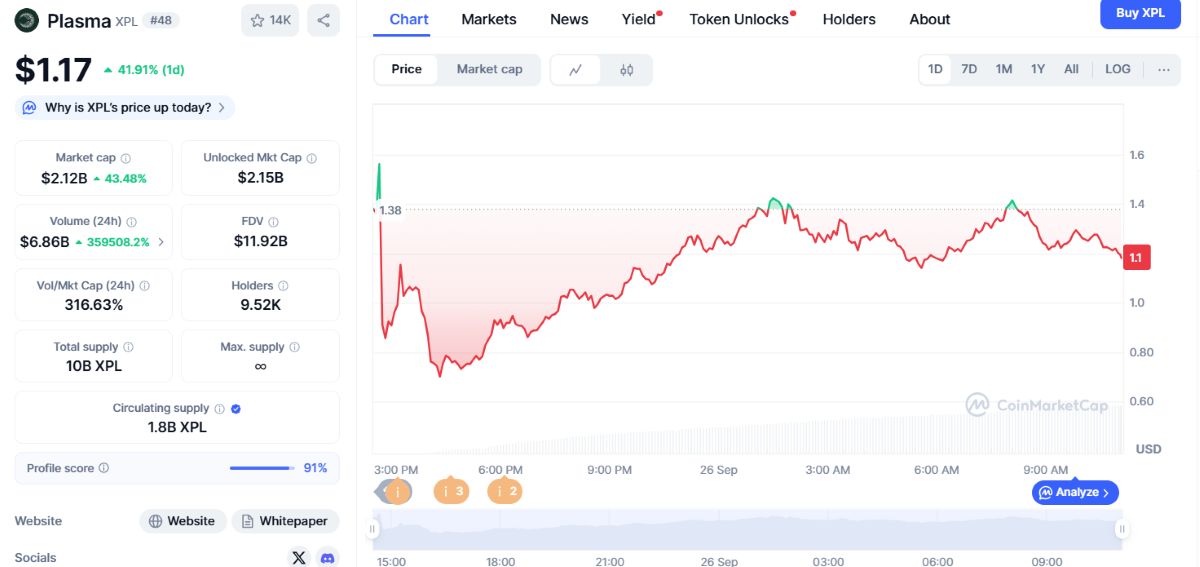Click the 10B XPL total supply value
1200x567 pixels.
pos(94,366)
